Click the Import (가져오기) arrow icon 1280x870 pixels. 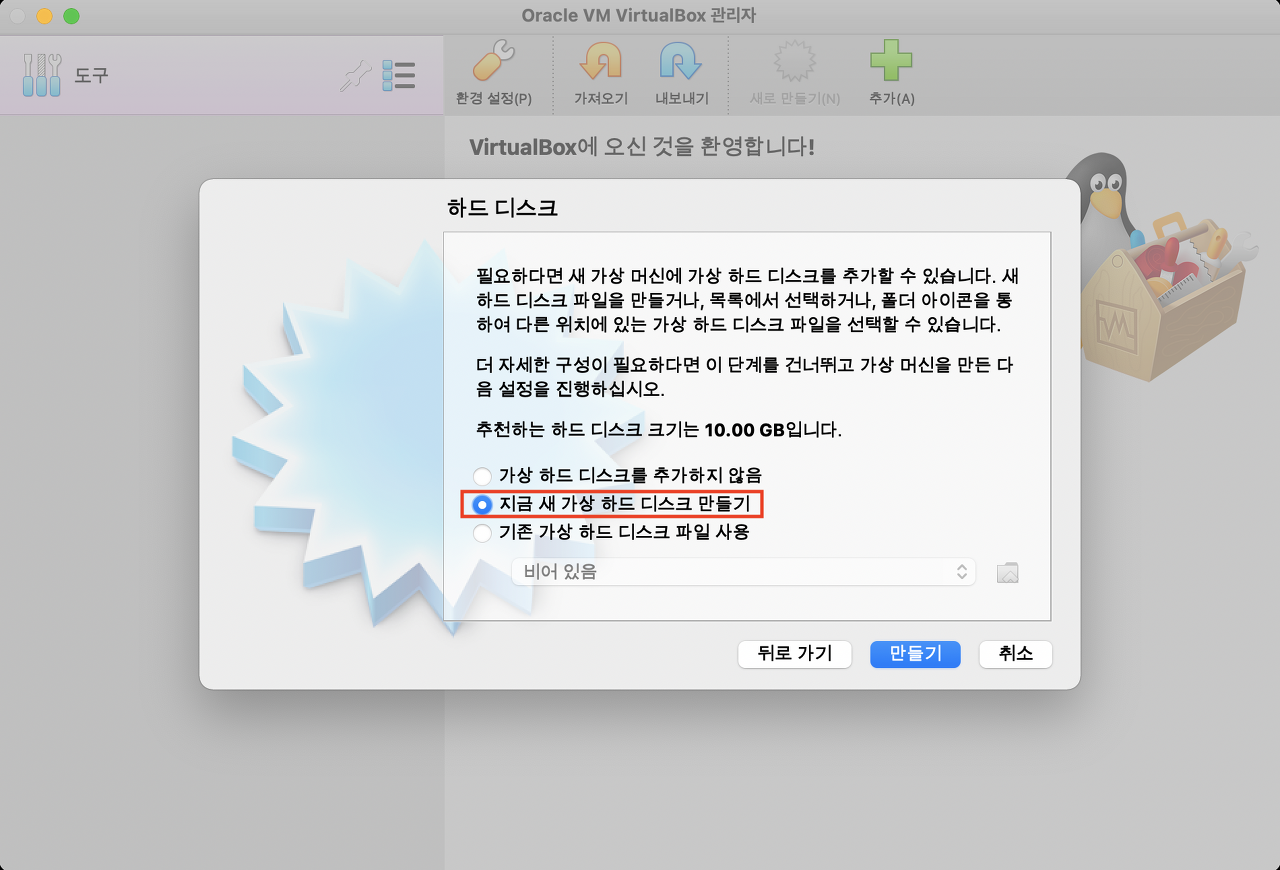(601, 62)
